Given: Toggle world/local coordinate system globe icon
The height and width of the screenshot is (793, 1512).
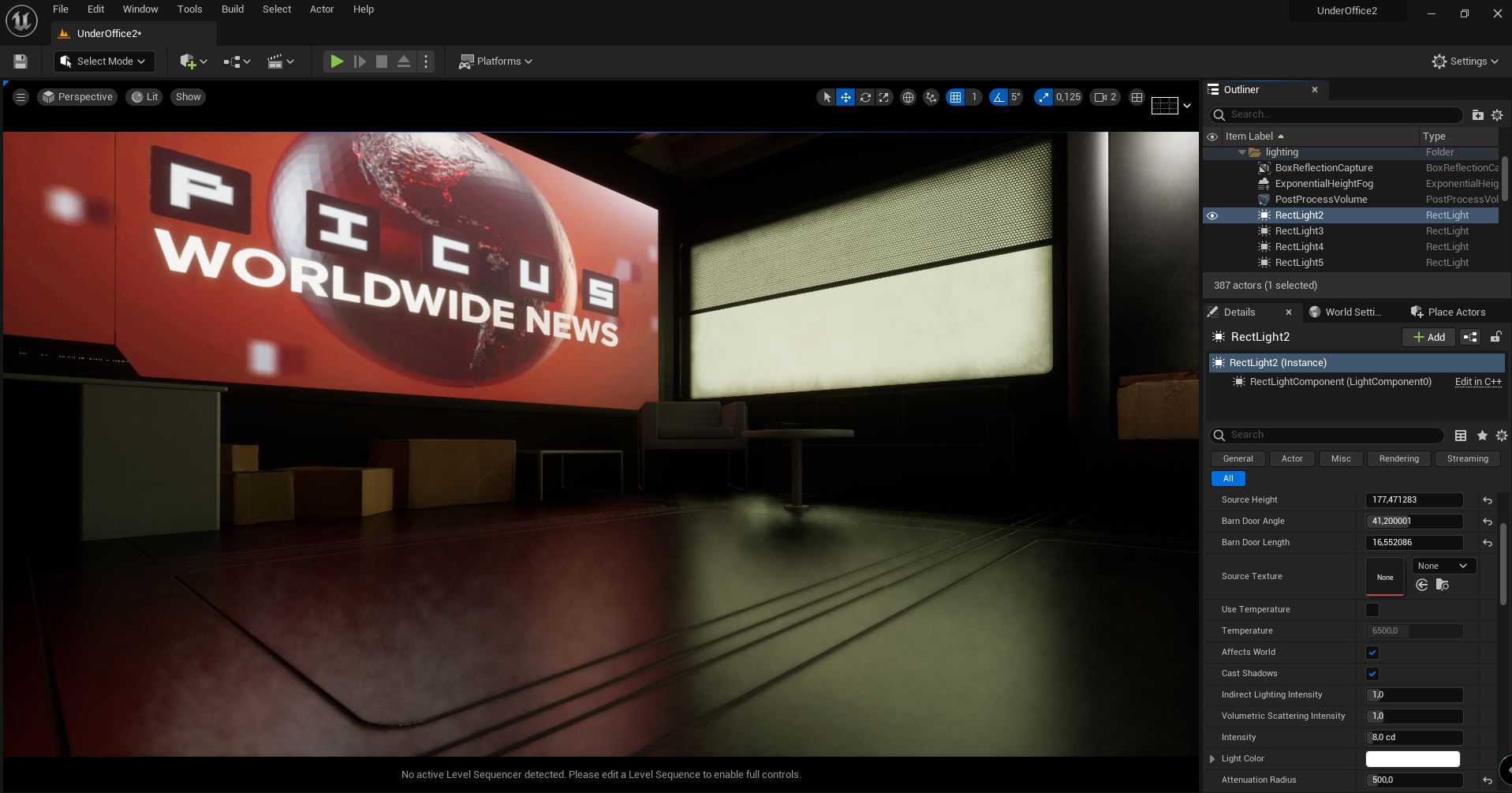Looking at the screenshot, I should 908,97.
